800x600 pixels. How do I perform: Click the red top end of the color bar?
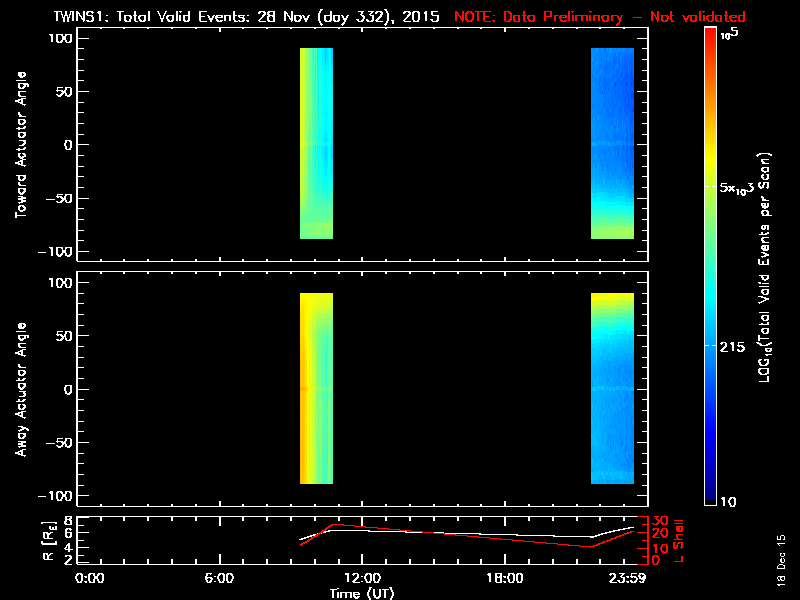tap(710, 37)
